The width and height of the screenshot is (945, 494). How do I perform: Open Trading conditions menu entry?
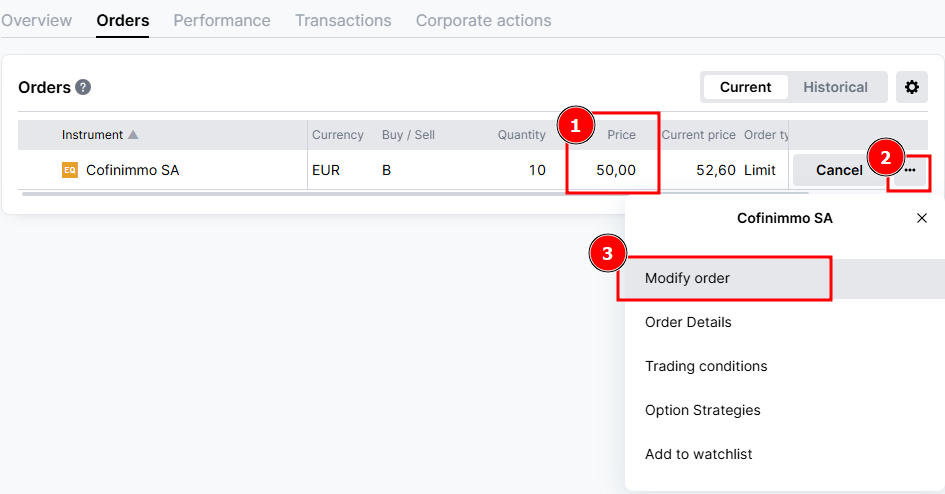click(x=706, y=366)
